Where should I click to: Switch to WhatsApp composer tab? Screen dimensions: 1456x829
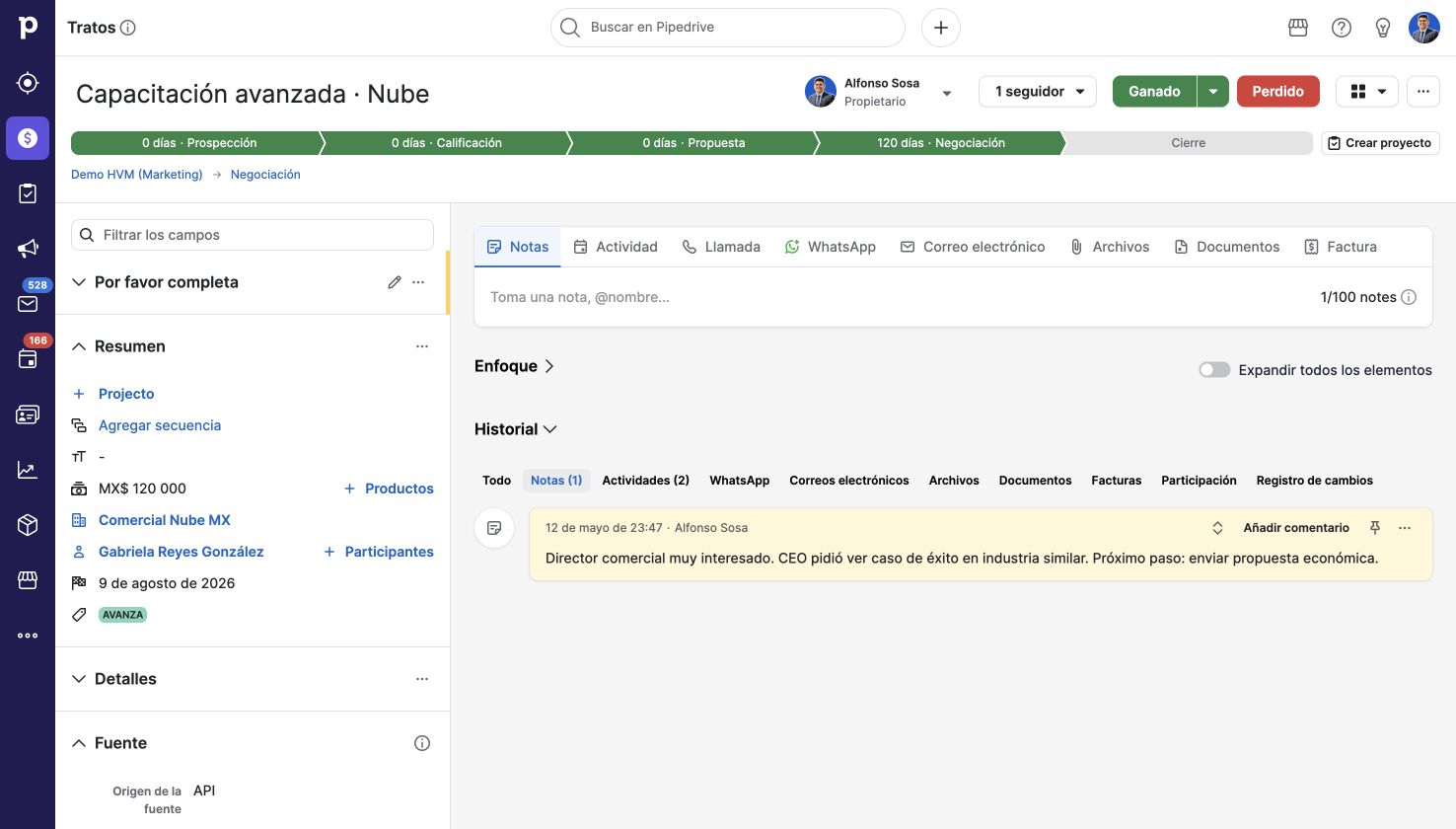click(x=831, y=247)
